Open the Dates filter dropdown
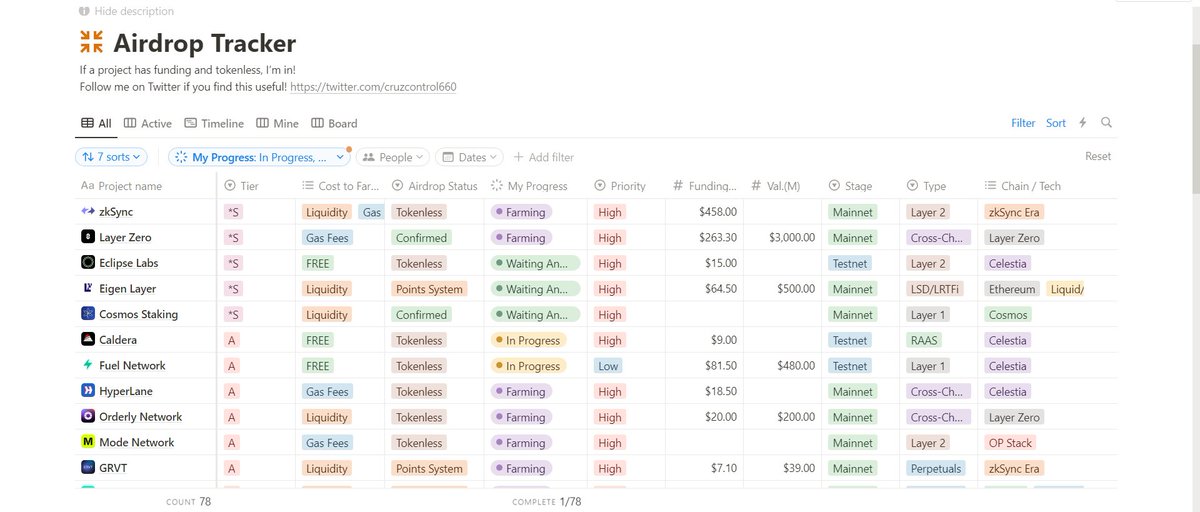This screenshot has width=1200, height=512. 470,157
